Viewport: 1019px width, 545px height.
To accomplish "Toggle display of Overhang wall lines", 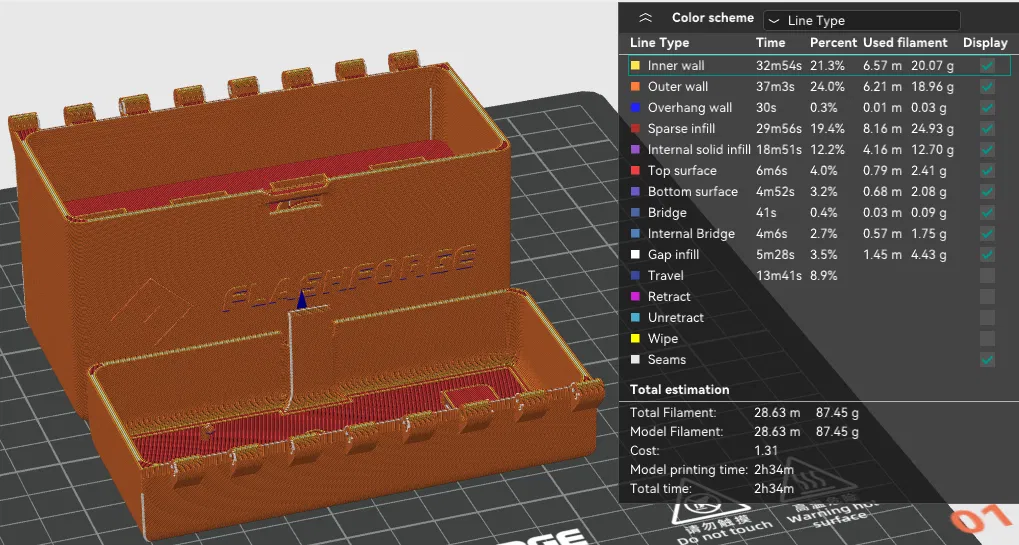I will click(987, 108).
